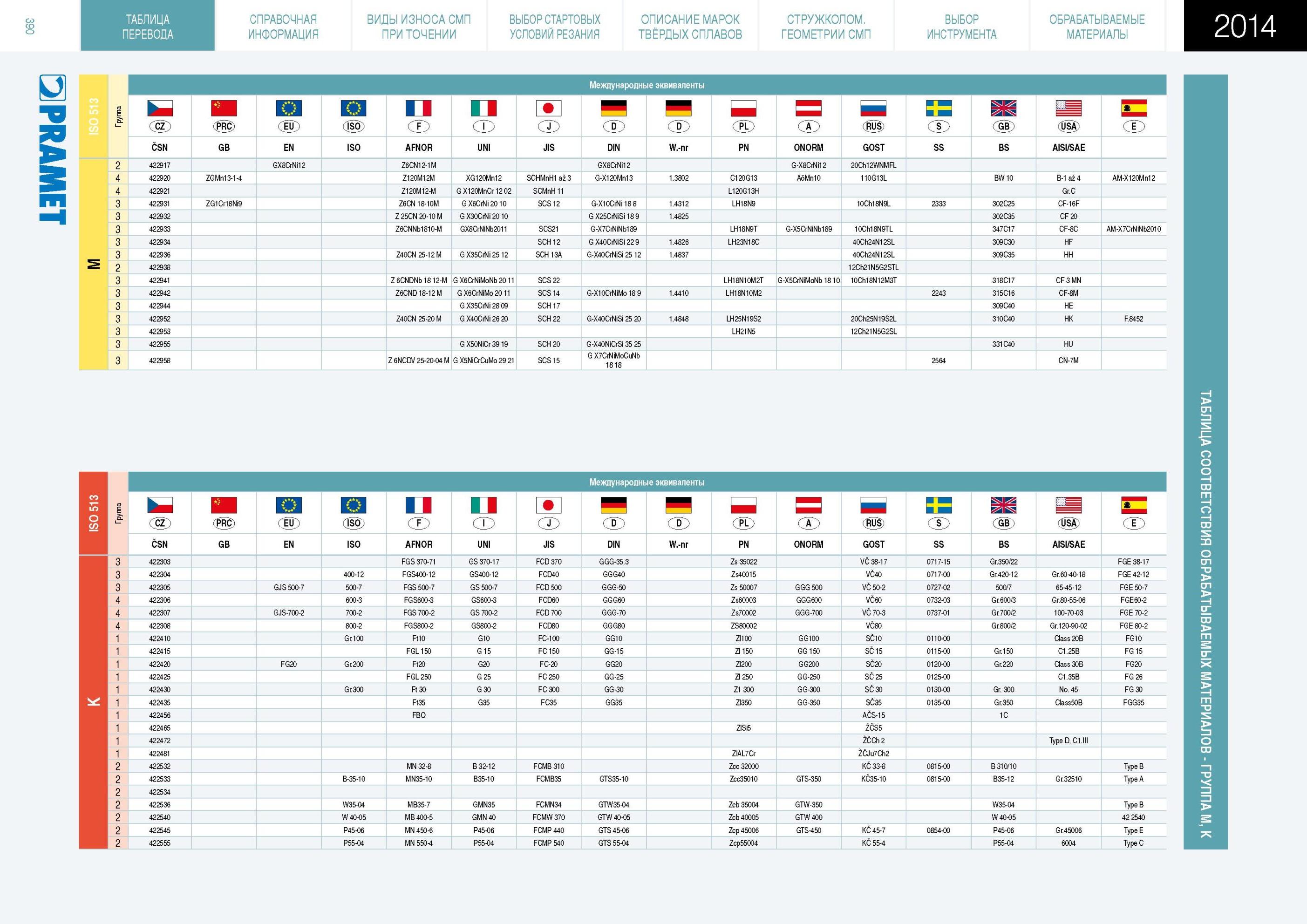1307x924 pixels.
Task: Select PN cell ZIAL7Cr
Action: pyautogui.click(x=743, y=754)
